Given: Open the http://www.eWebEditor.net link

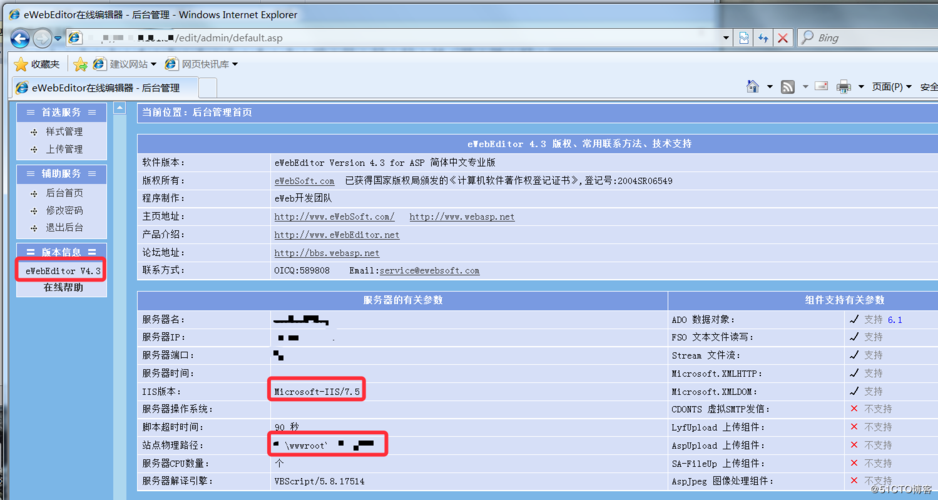Looking at the screenshot, I should coord(337,234).
